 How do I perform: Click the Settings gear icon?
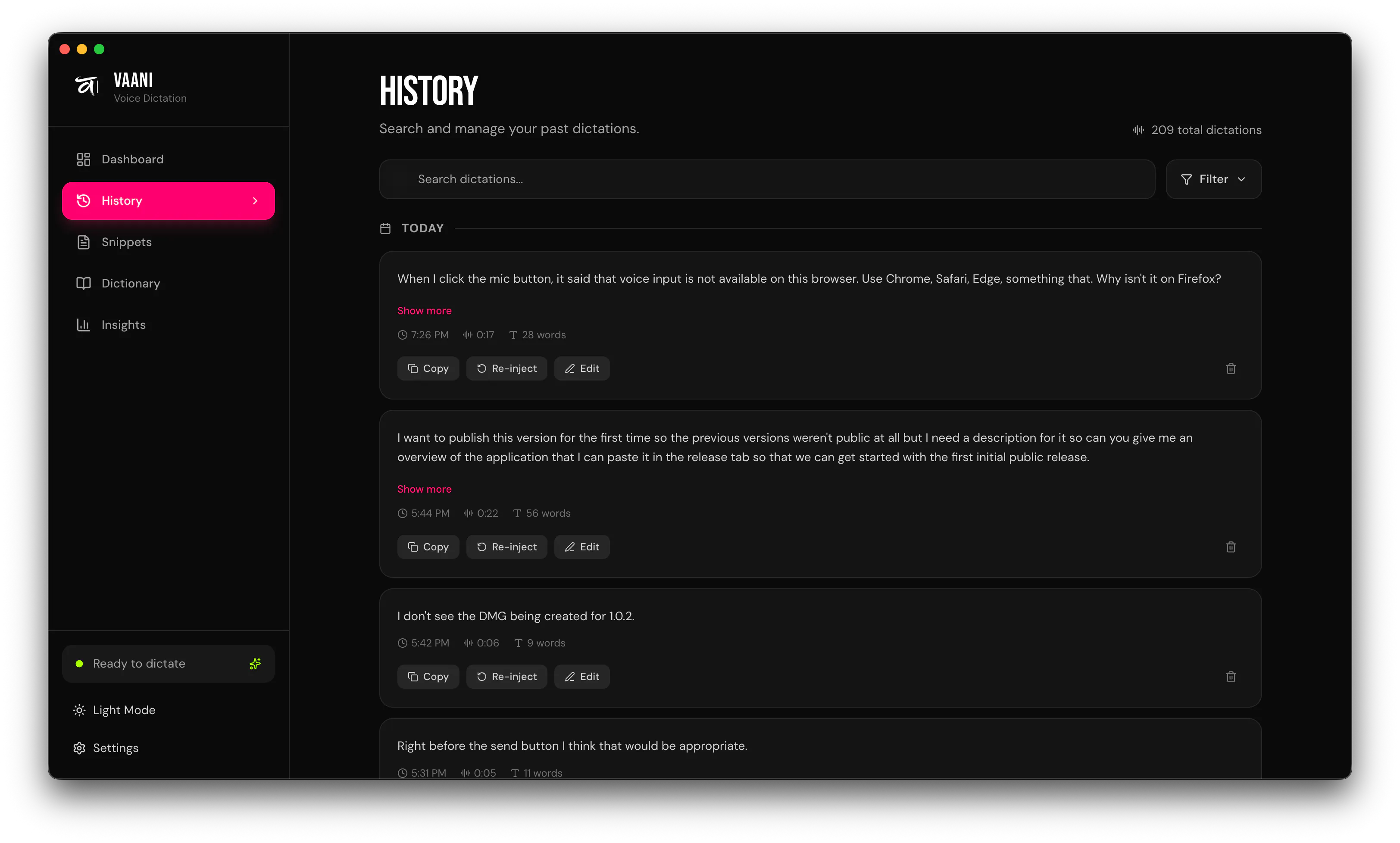pos(79,748)
